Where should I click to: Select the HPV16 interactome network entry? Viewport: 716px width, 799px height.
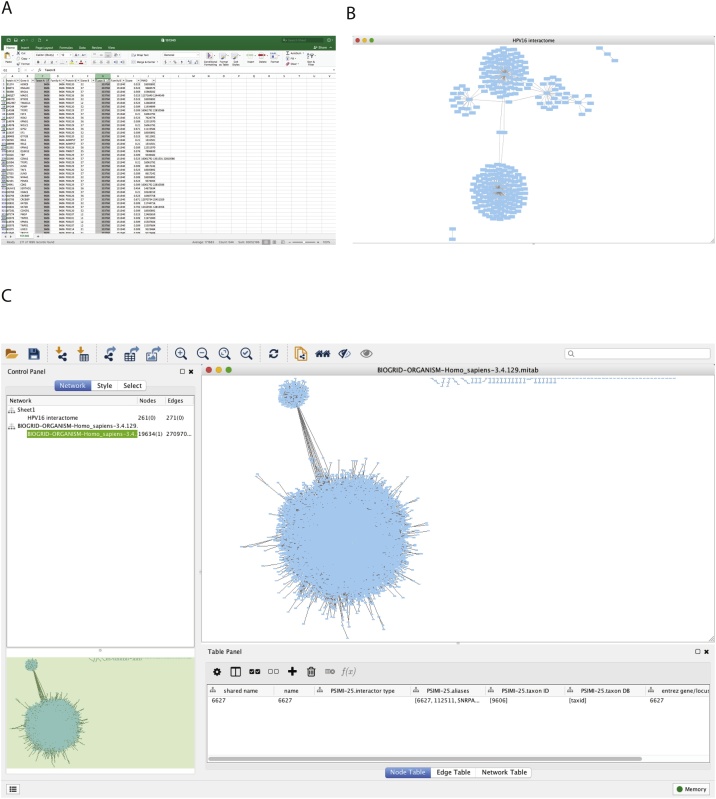(x=61, y=417)
